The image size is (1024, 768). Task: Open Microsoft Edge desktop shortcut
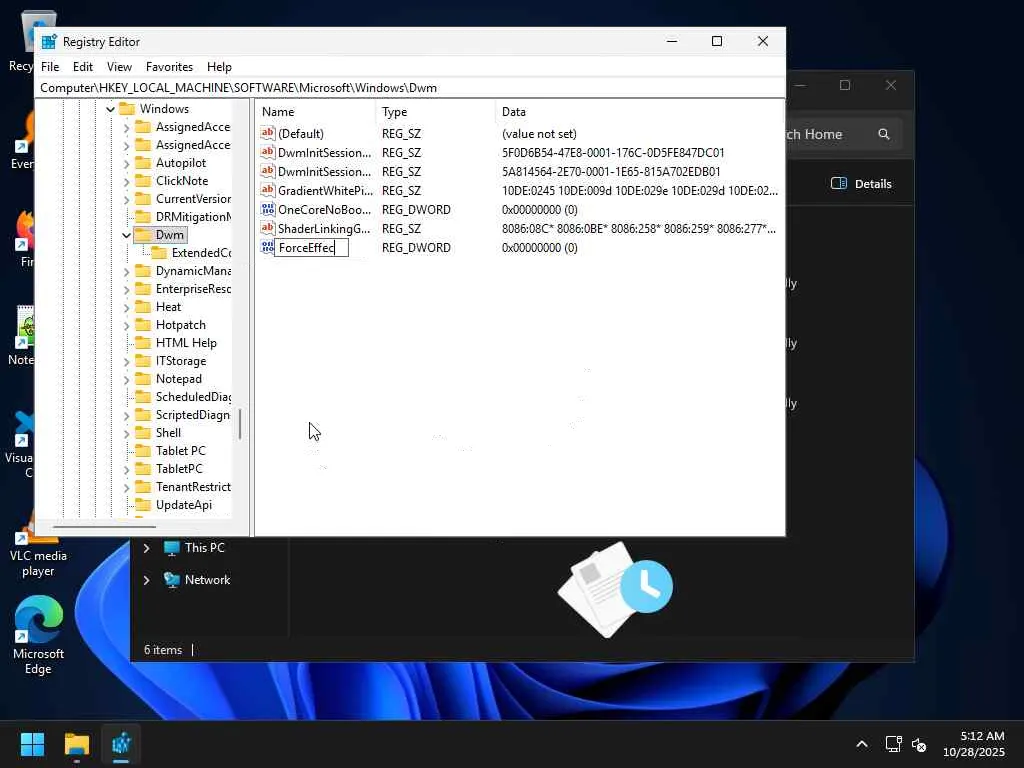pos(38,635)
